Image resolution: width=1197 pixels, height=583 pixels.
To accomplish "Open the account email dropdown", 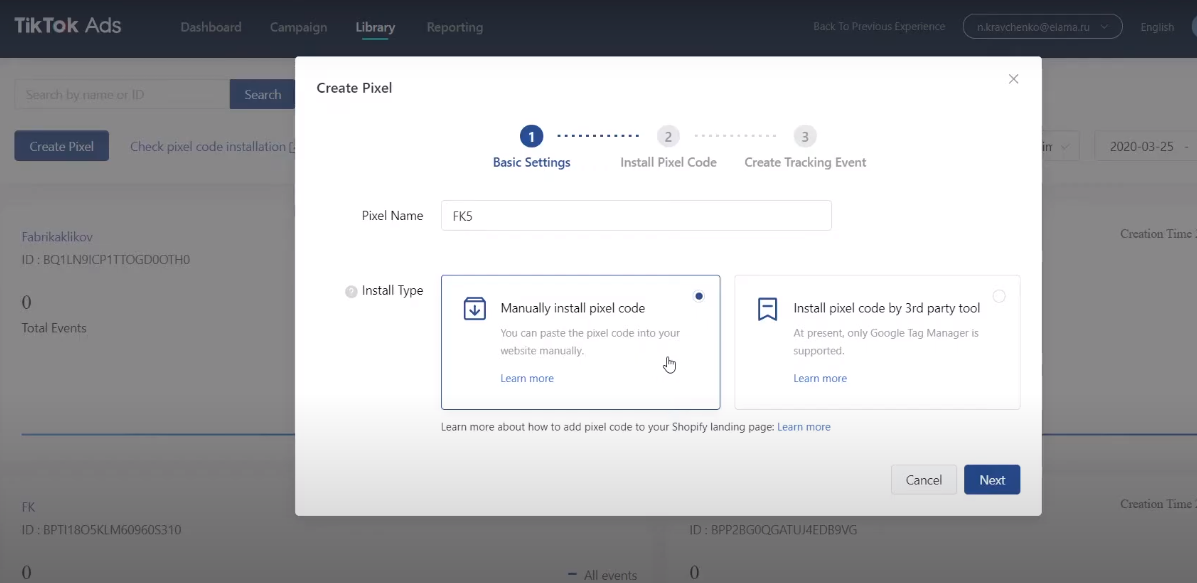I will click(x=1042, y=27).
